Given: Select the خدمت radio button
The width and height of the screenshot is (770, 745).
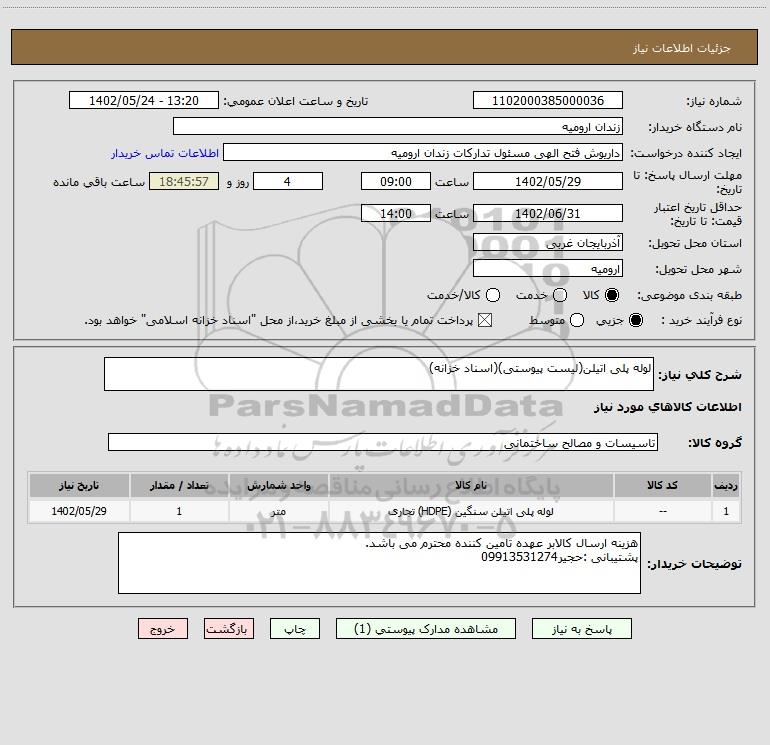Looking at the screenshot, I should click(x=560, y=295).
